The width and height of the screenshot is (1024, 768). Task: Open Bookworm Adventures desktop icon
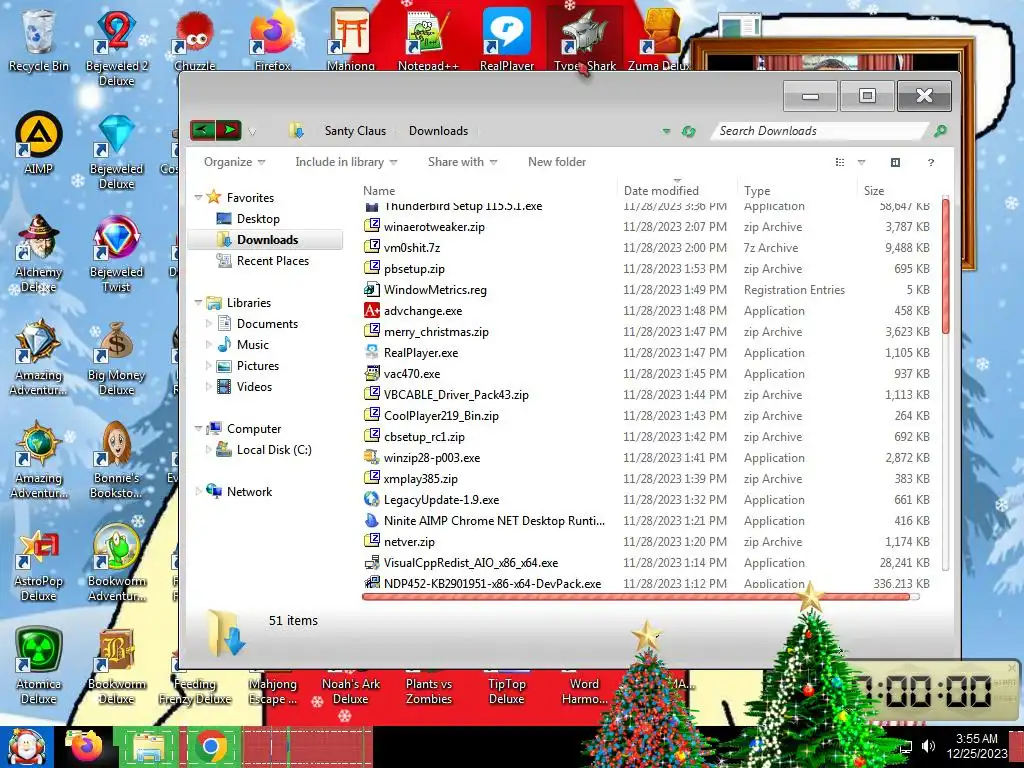pyautogui.click(x=116, y=563)
